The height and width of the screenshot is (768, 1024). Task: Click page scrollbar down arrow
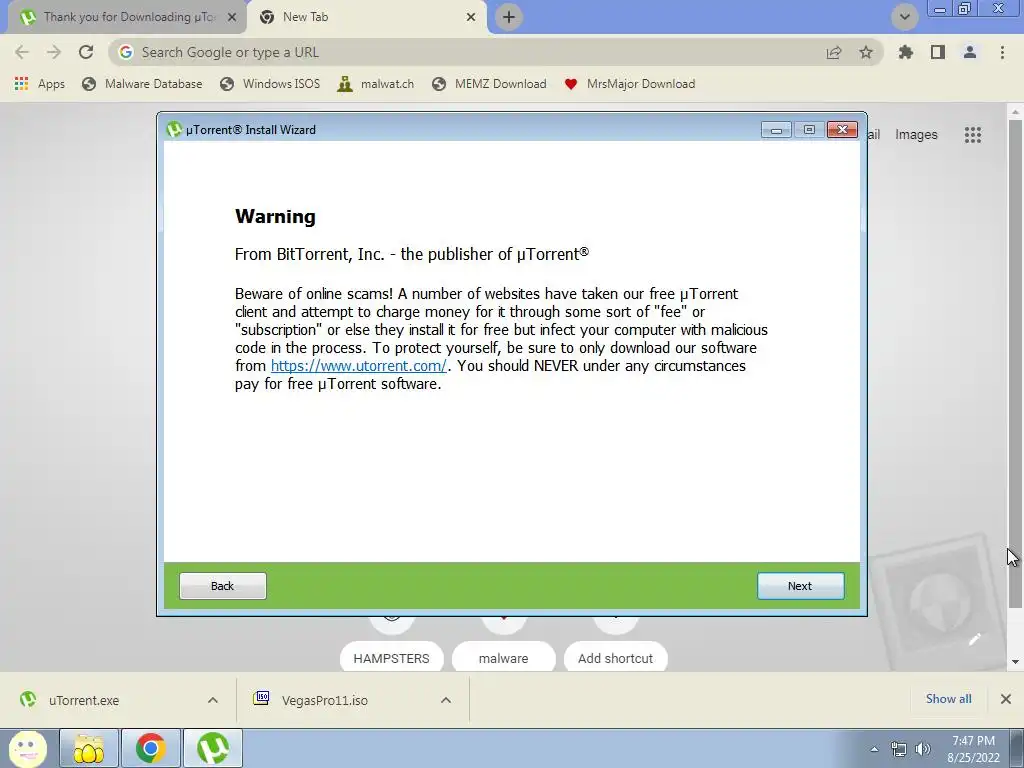tap(1016, 662)
